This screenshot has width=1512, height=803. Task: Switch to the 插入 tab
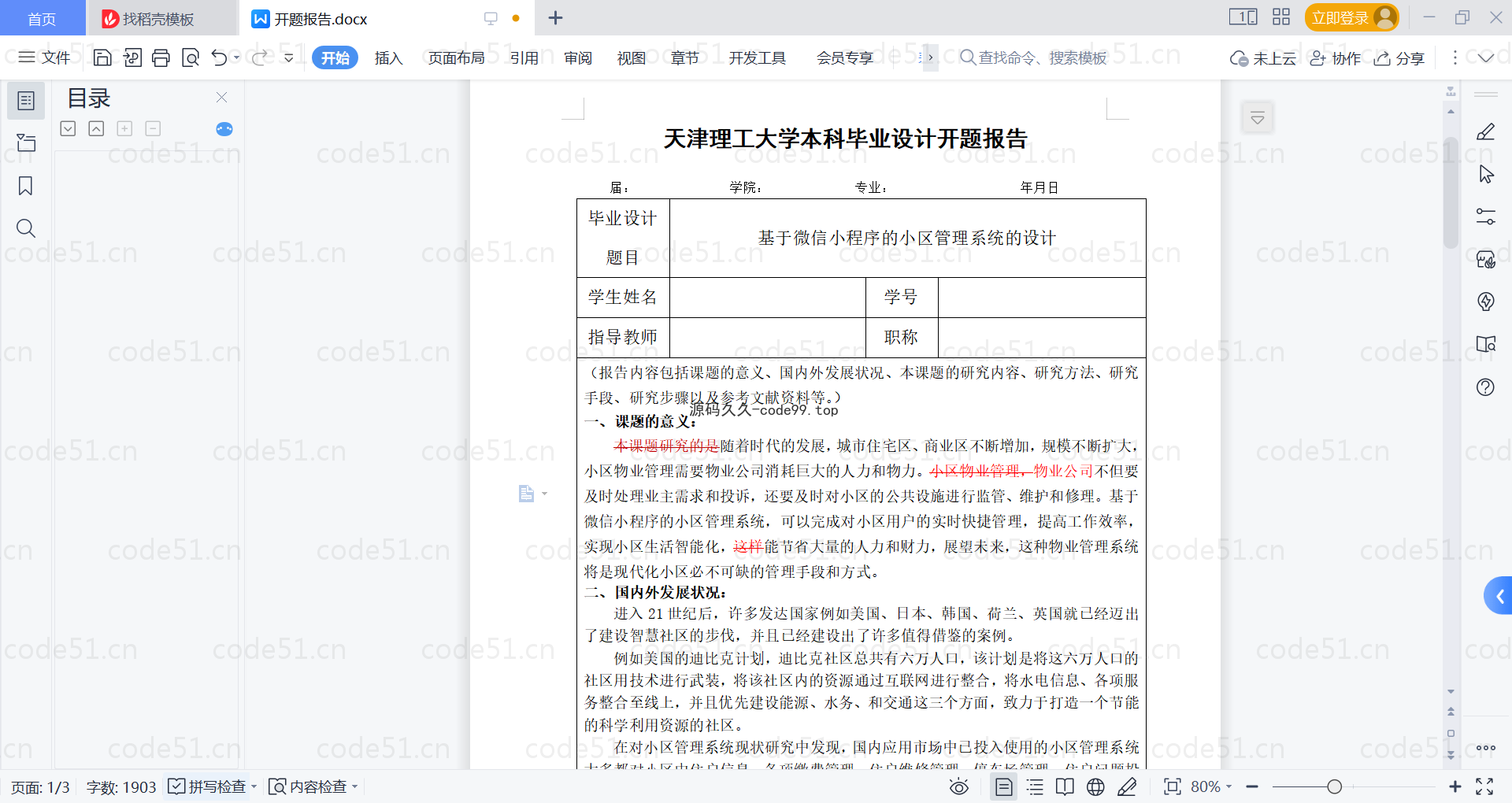tap(388, 57)
